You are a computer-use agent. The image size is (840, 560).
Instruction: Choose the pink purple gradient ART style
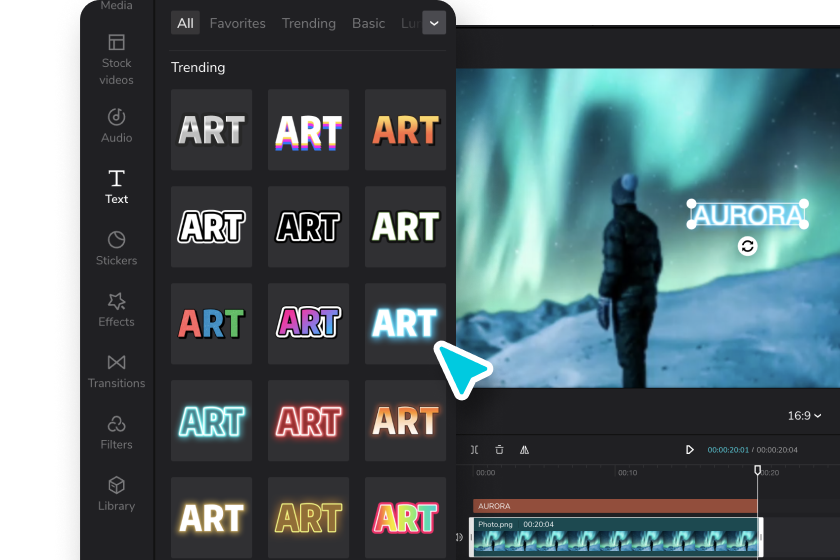tap(309, 324)
